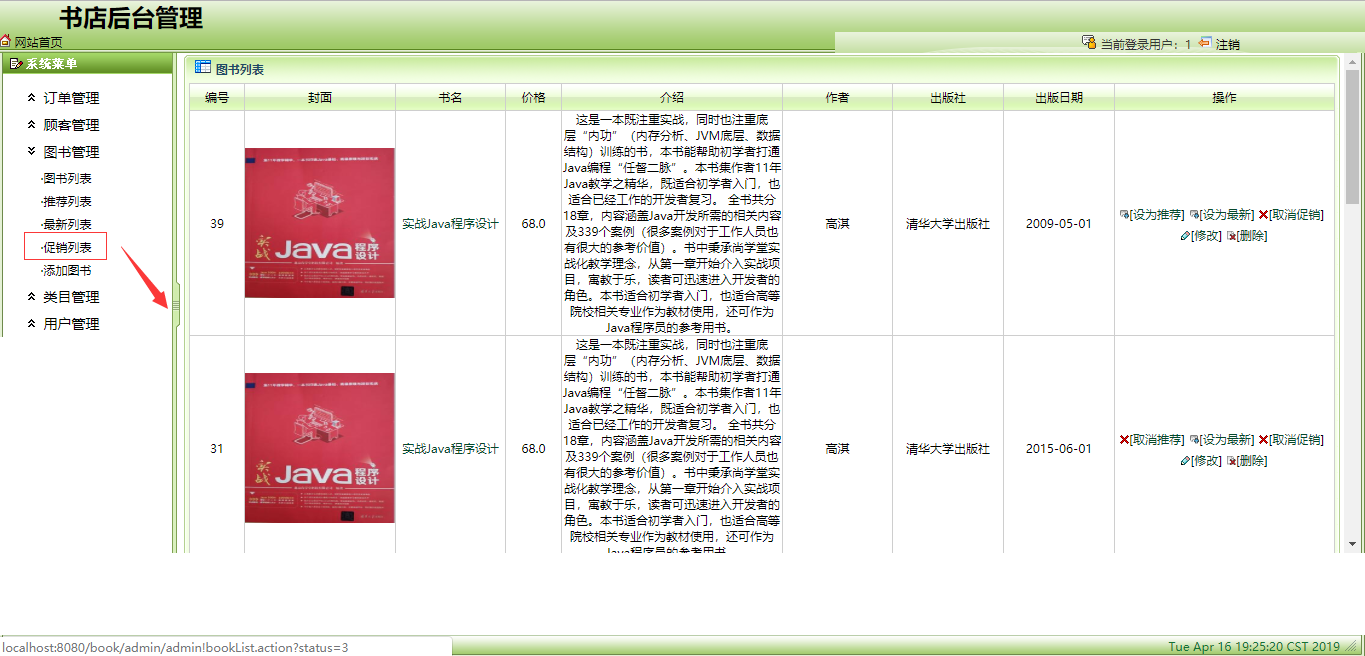Screen dimensions: 1365x656
Task: Click the date 2009-05-01
Action: tap(1059, 224)
